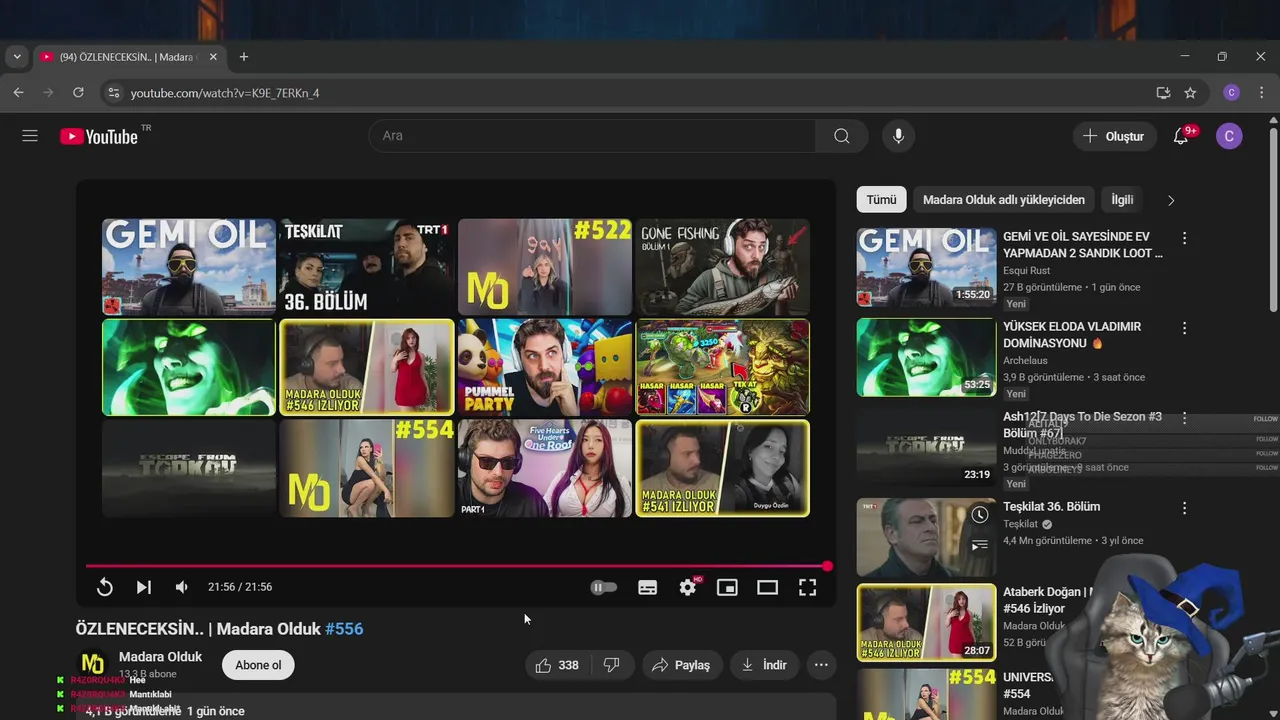The width and height of the screenshot is (1280, 720).
Task: Open end-screen Five Hearts Under One Roof suggestion
Action: [545, 468]
